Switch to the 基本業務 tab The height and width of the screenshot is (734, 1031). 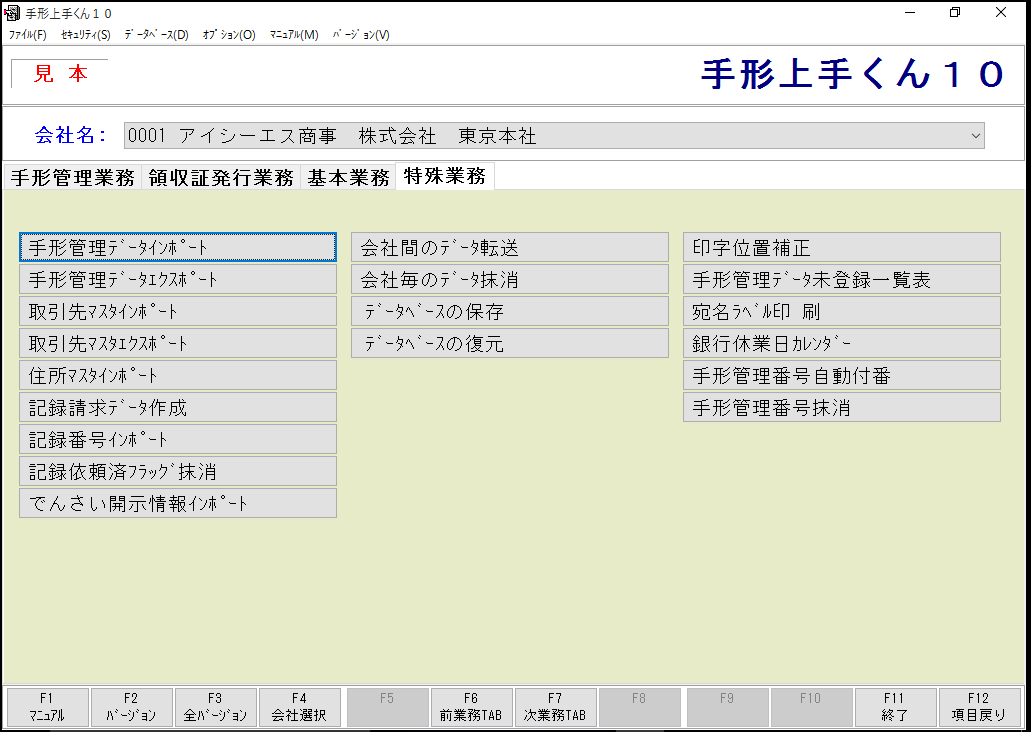[x=348, y=178]
